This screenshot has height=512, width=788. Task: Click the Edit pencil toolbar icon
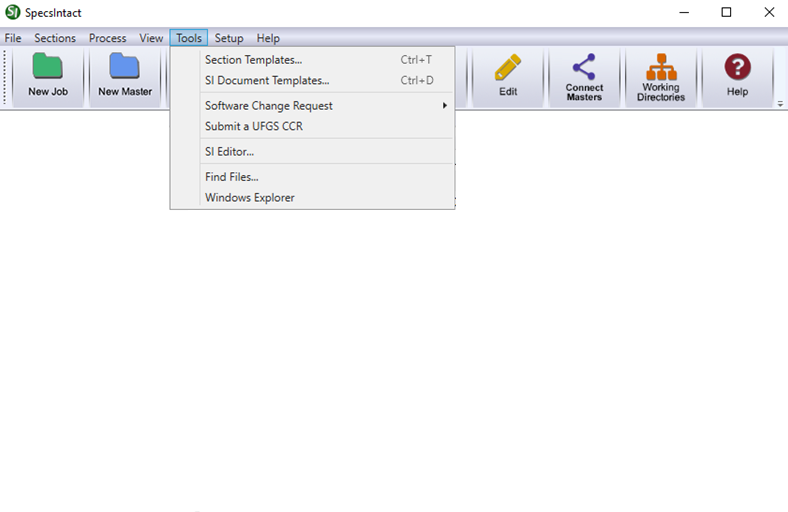[508, 67]
